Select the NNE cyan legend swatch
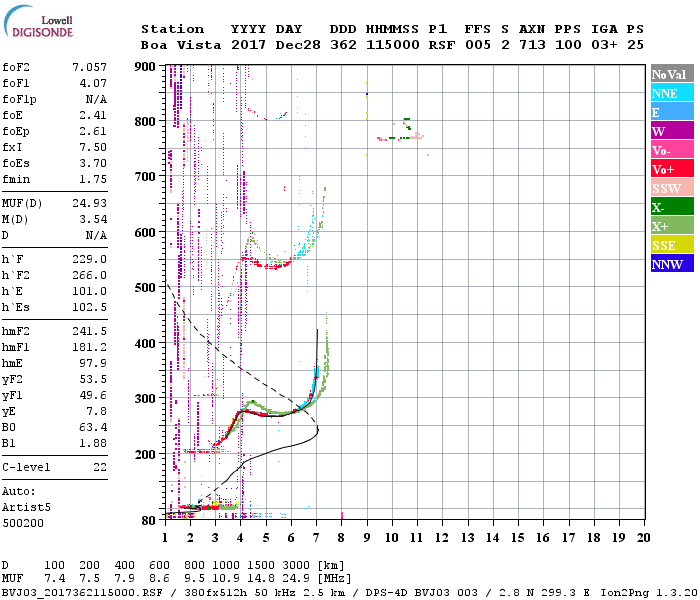Screen dimensions: 700x600 click(x=672, y=92)
